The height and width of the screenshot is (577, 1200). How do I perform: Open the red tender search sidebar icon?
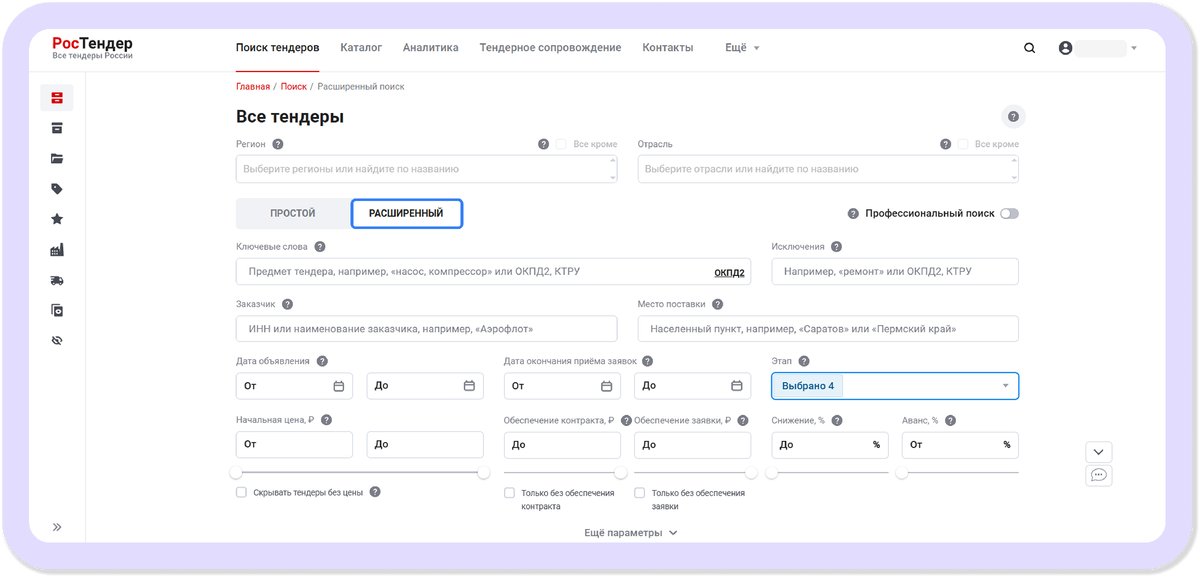click(57, 98)
